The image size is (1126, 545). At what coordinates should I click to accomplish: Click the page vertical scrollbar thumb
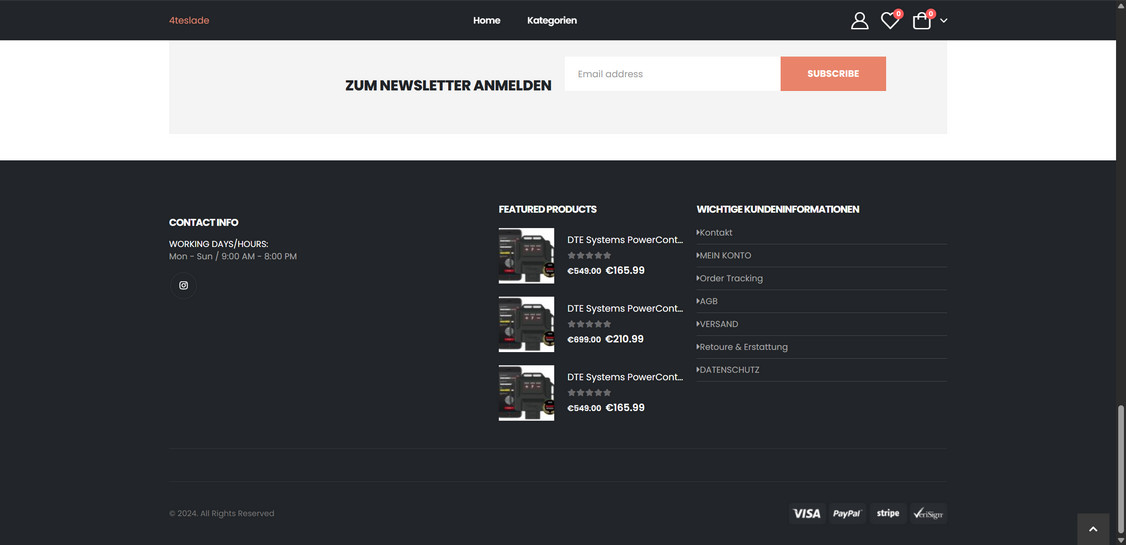[1120, 470]
